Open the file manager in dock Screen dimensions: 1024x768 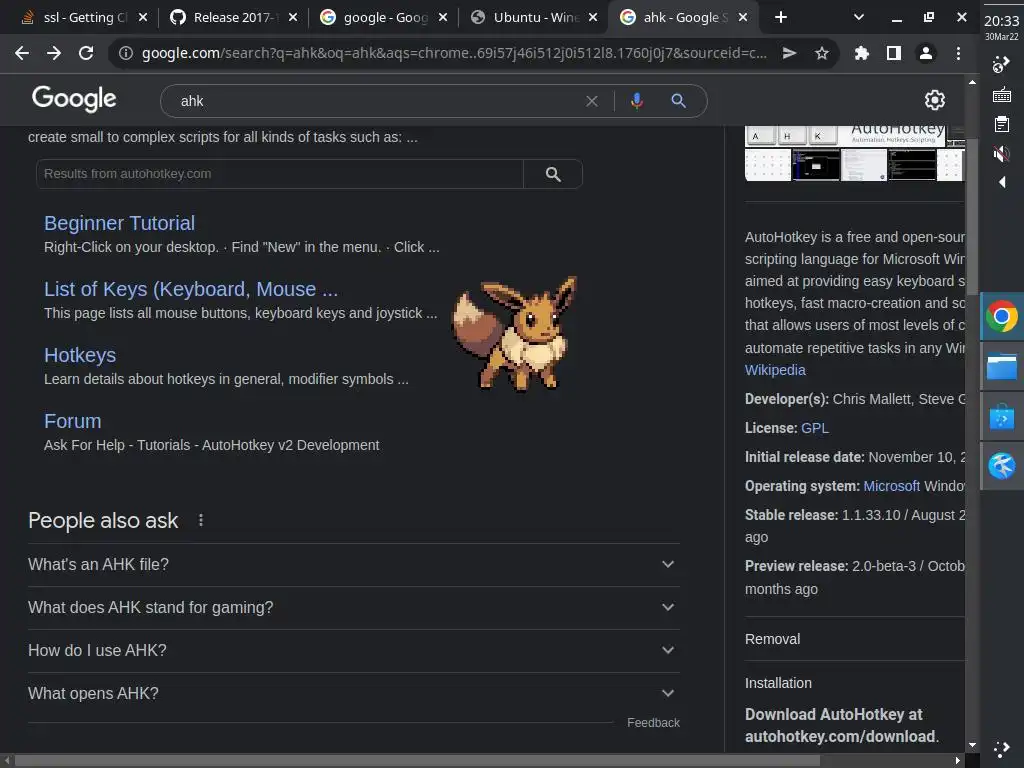1001,367
